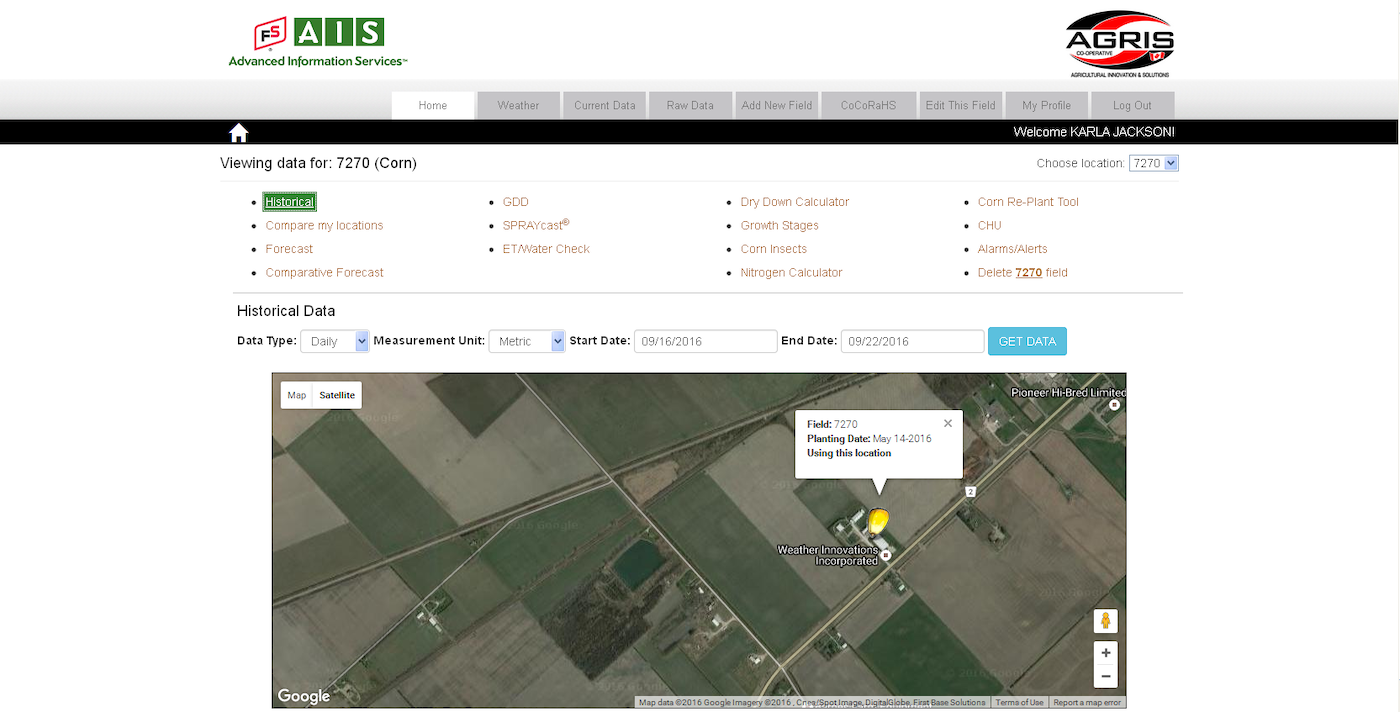Click the Start Date field
The image size is (1400, 712).
tap(705, 341)
